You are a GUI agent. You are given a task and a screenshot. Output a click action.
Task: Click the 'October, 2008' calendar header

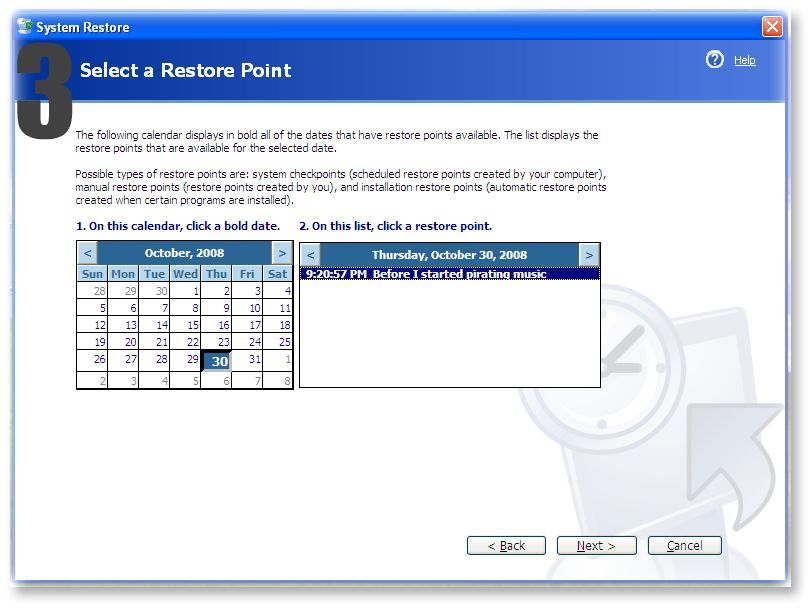(184, 253)
